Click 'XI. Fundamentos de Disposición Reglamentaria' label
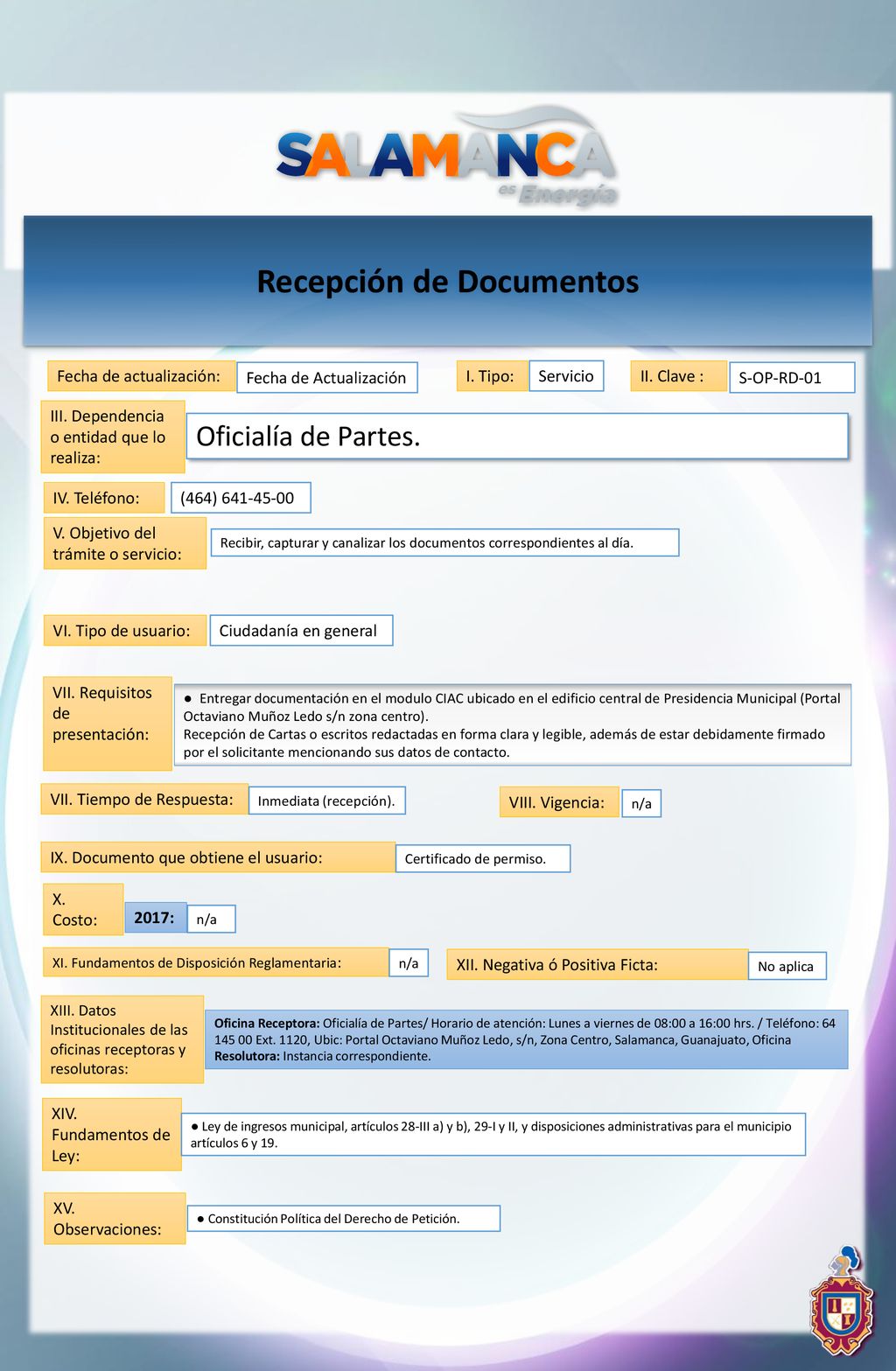896x1371 pixels. (x=216, y=962)
